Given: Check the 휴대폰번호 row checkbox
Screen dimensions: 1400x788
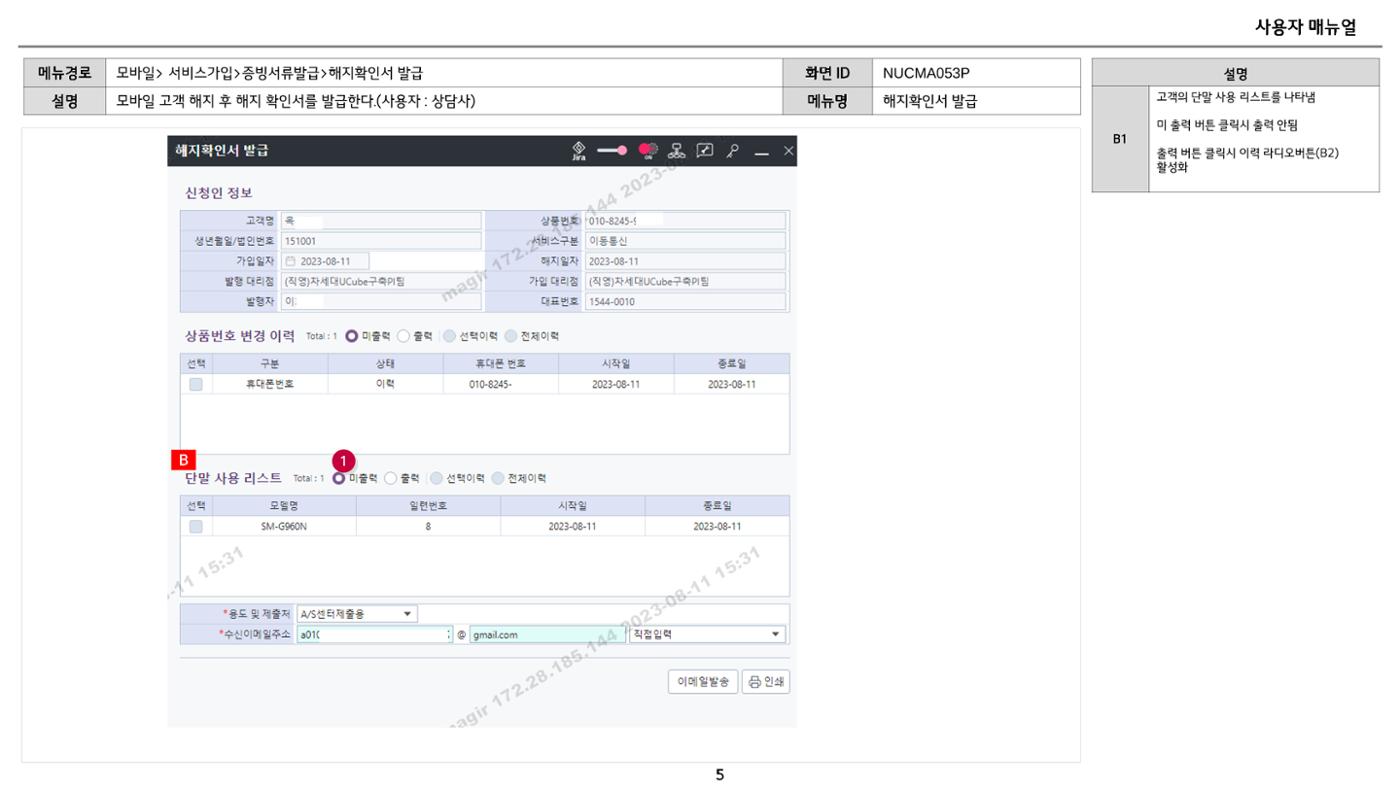Looking at the screenshot, I should [196, 384].
